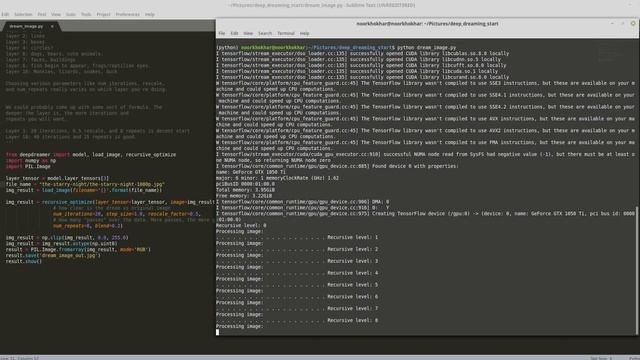Click the 'import PIL.Image' code line
This screenshot has height=360, width=640.
[28, 167]
